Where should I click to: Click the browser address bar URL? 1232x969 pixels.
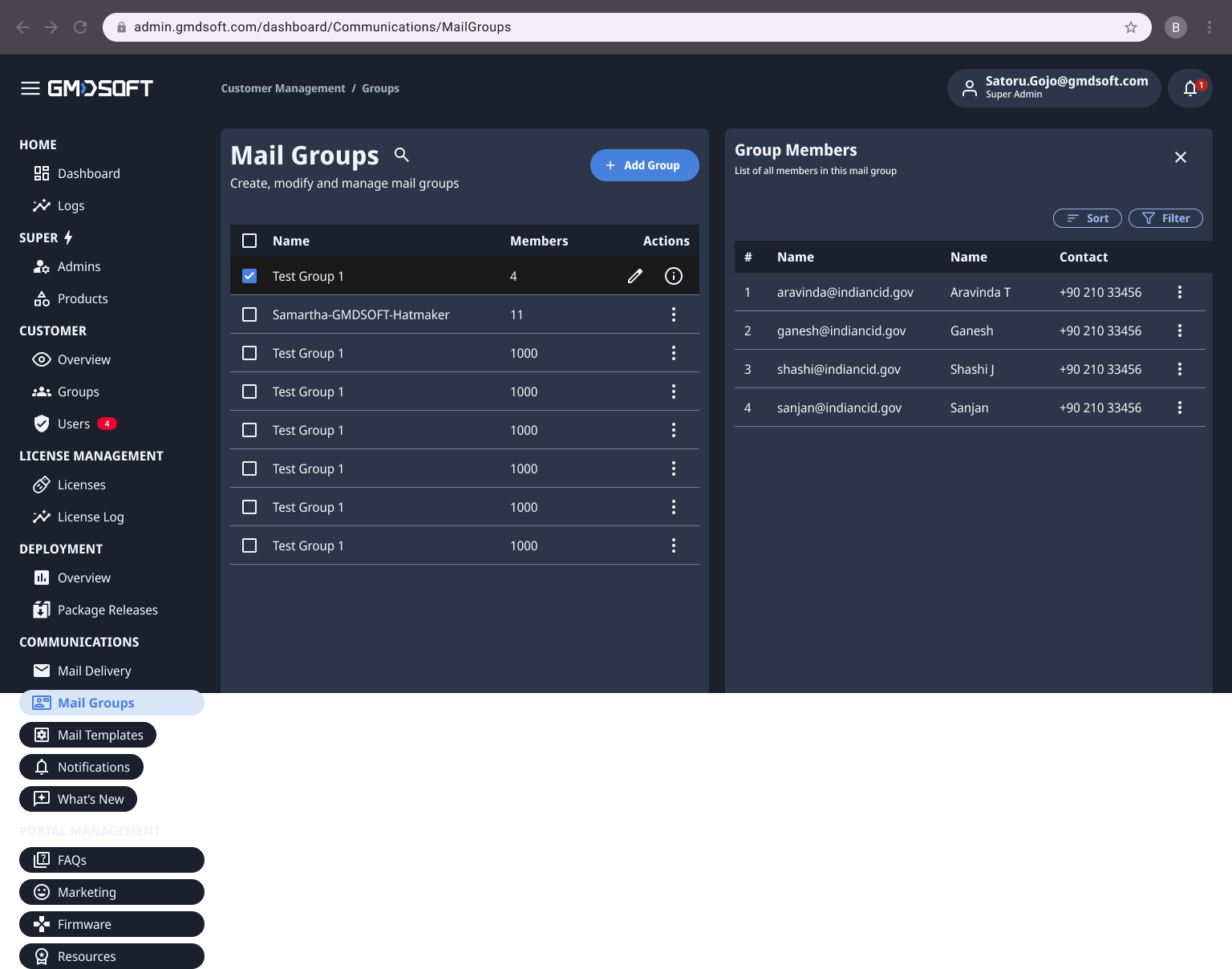[x=322, y=27]
